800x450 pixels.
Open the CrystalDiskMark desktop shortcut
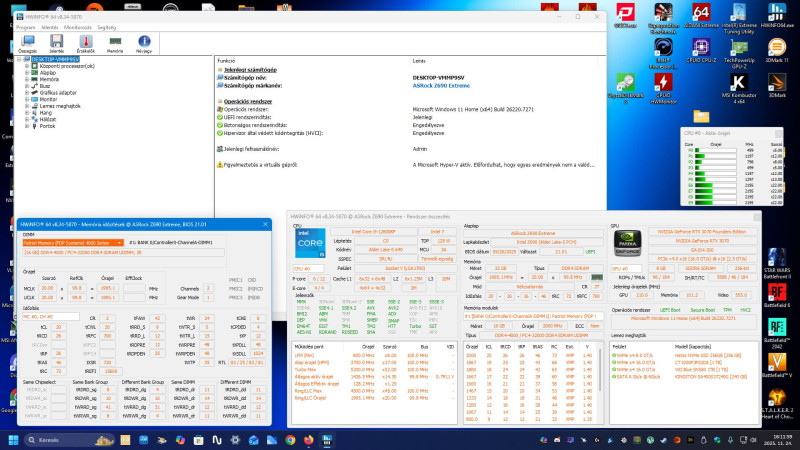(x=626, y=89)
